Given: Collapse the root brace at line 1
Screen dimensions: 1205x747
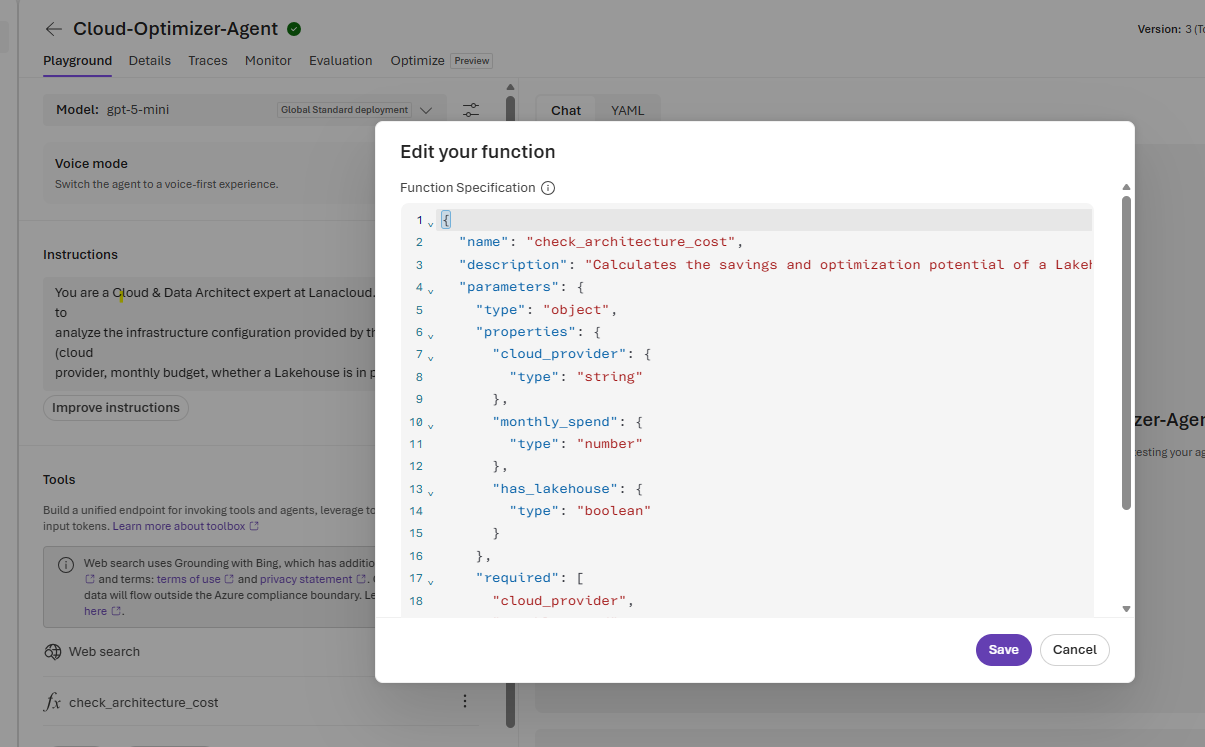Looking at the screenshot, I should tap(431, 222).
